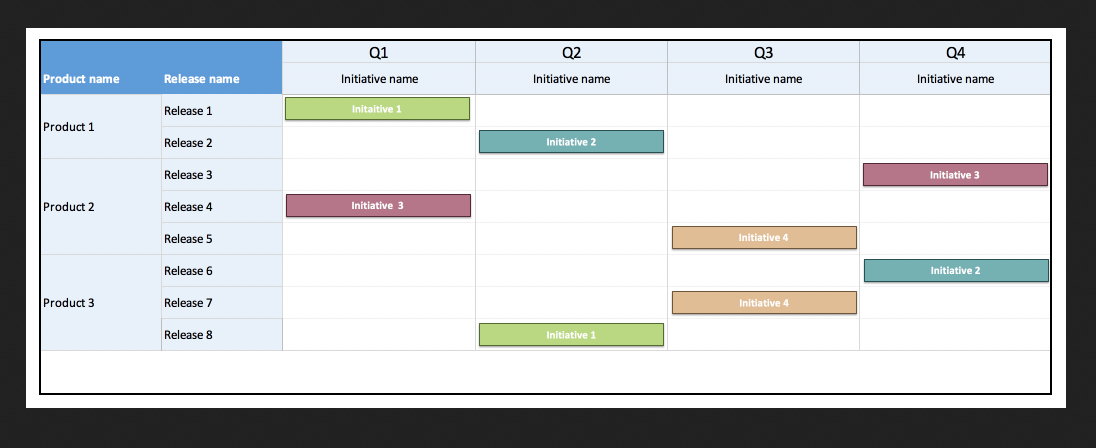Screen dimensions: 1096x448
Task: Select the Initiative 4 bar in the Release 7 row
Action: (764, 303)
